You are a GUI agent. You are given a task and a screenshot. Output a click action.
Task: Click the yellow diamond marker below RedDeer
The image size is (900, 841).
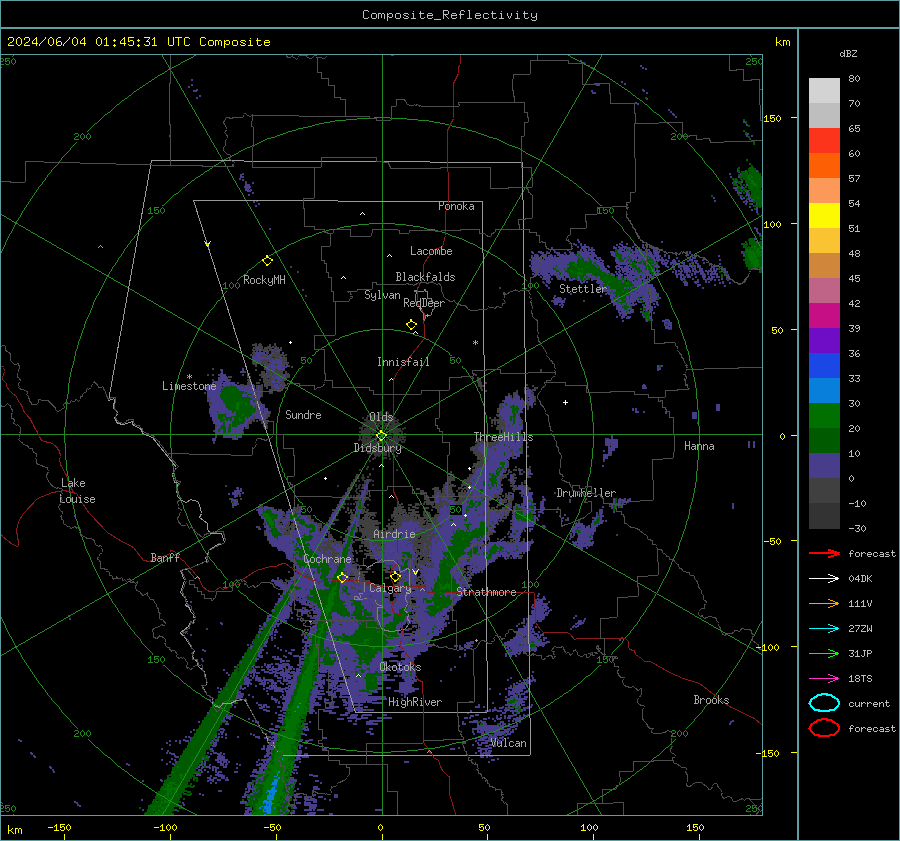412,325
